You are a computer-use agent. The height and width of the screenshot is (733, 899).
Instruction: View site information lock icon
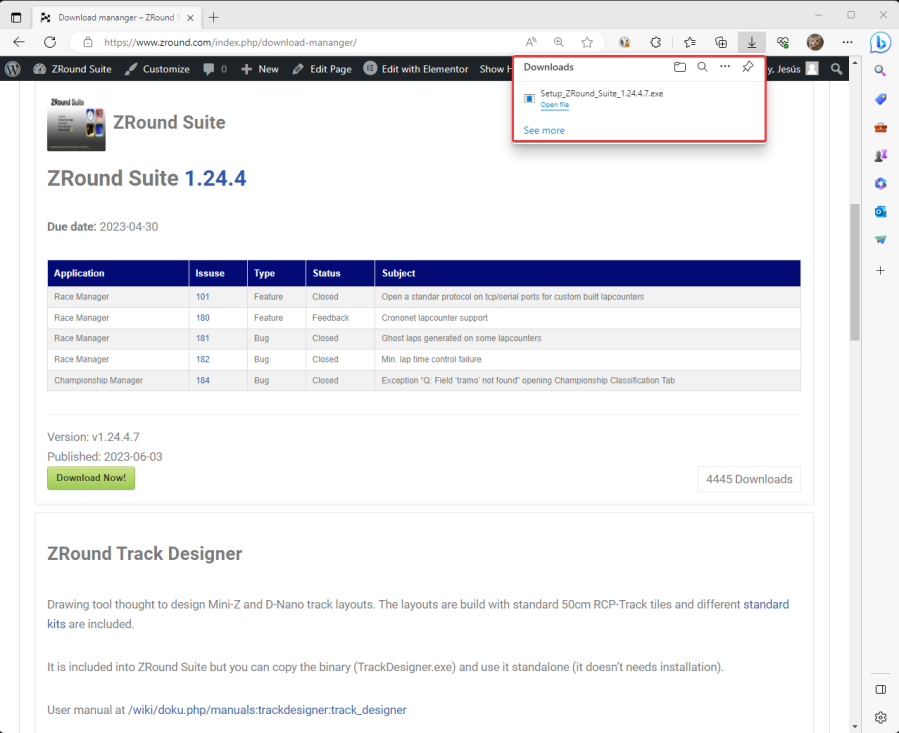tap(88, 42)
